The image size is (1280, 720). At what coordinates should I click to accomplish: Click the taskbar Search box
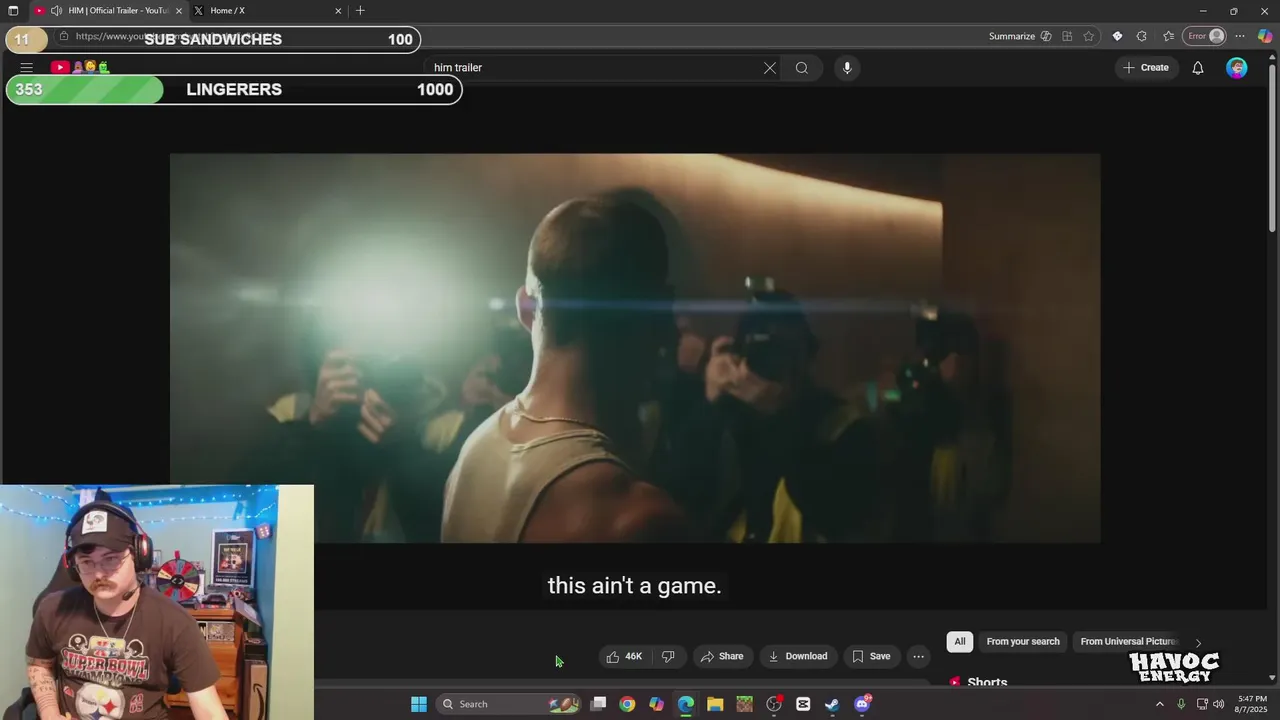[510, 704]
